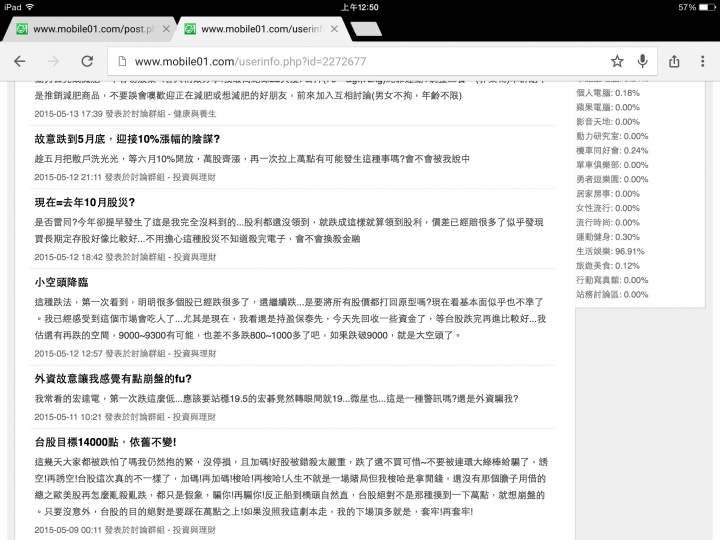Click 投資與理財 link dated 2015-05-12 21:11
The width and height of the screenshot is (720, 540).
(194, 177)
